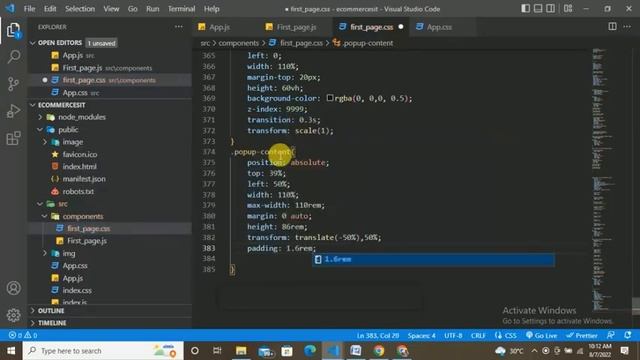Switch to the App.css editor tab
The image size is (640, 360).
tap(439, 27)
